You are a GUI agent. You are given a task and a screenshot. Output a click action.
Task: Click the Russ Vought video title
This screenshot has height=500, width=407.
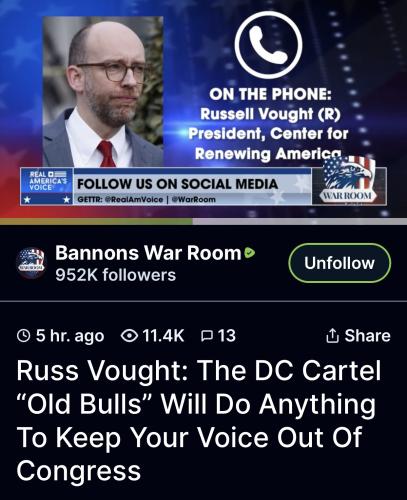coord(199,421)
